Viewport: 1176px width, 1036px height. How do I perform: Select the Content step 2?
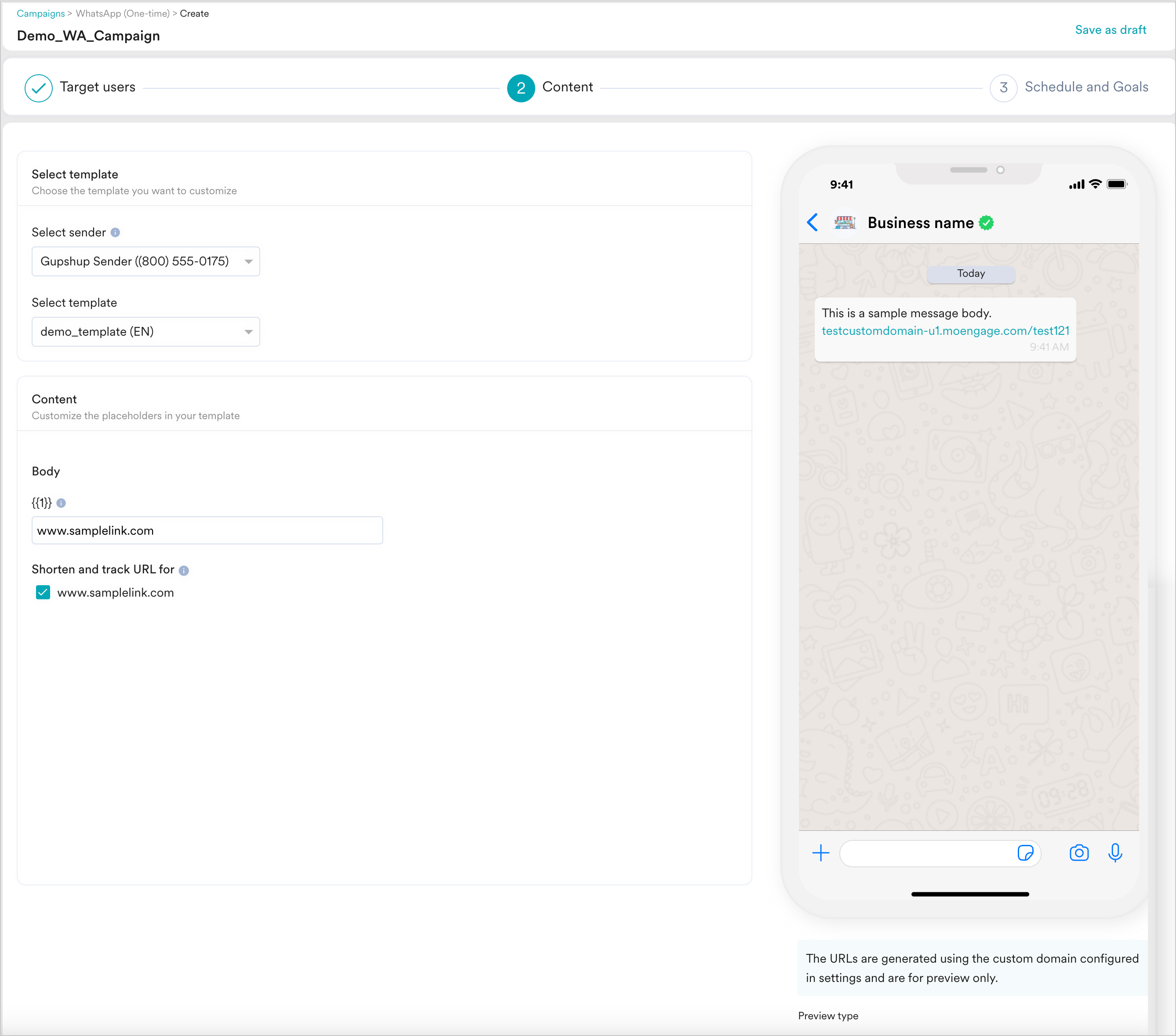(521, 88)
